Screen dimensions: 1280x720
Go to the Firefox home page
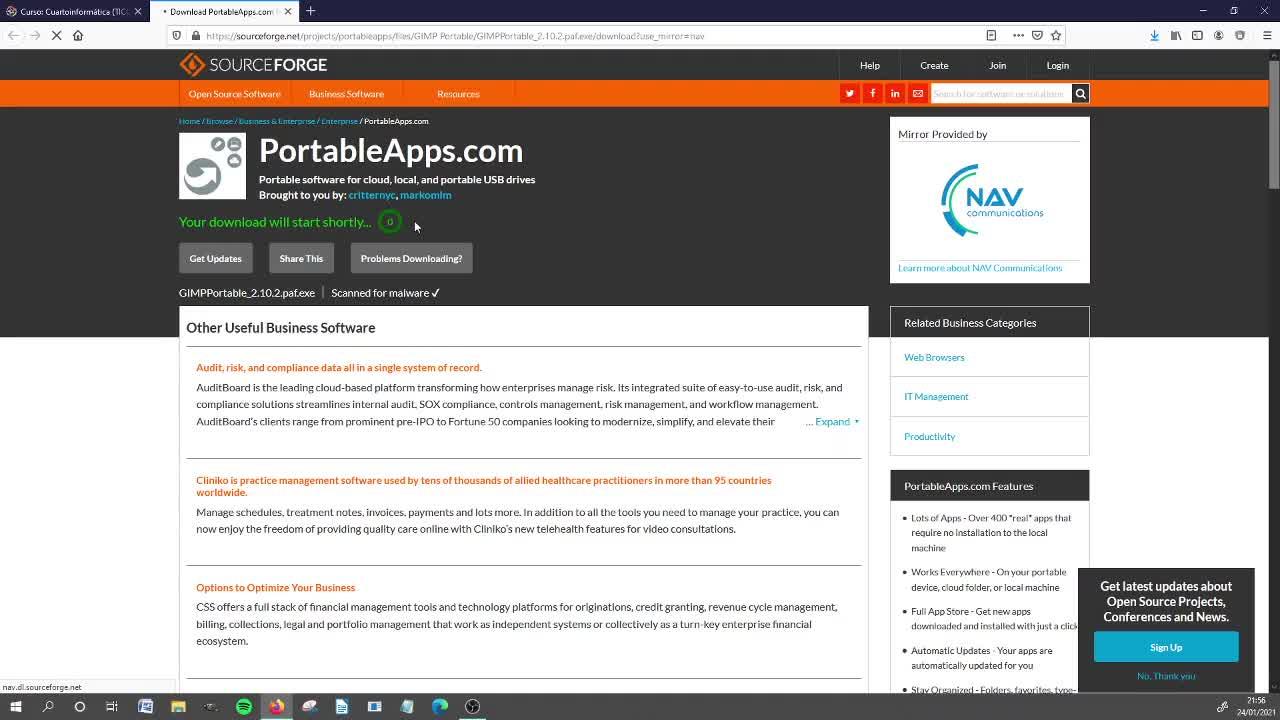tap(78, 36)
